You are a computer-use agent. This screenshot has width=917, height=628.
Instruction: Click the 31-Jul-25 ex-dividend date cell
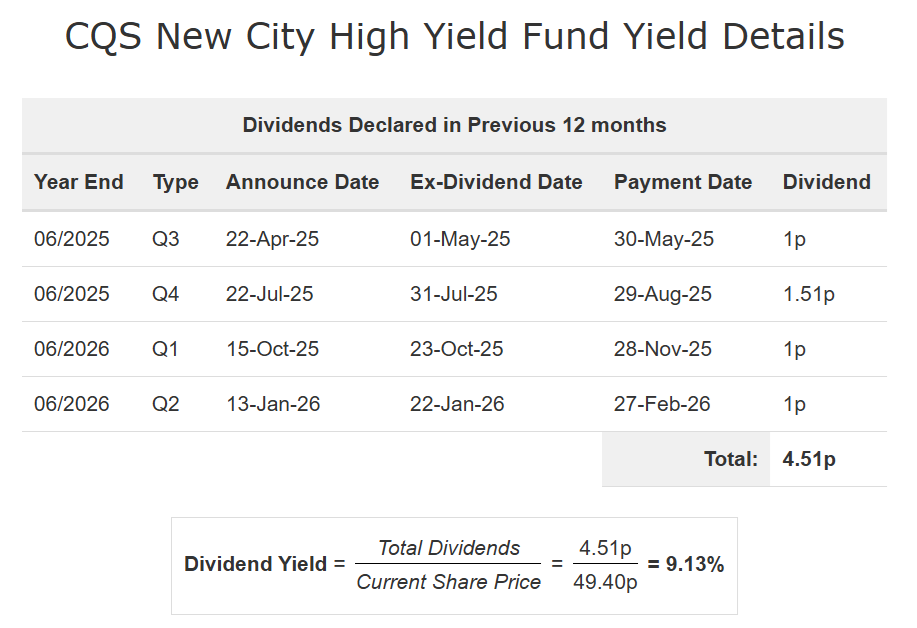(x=454, y=295)
